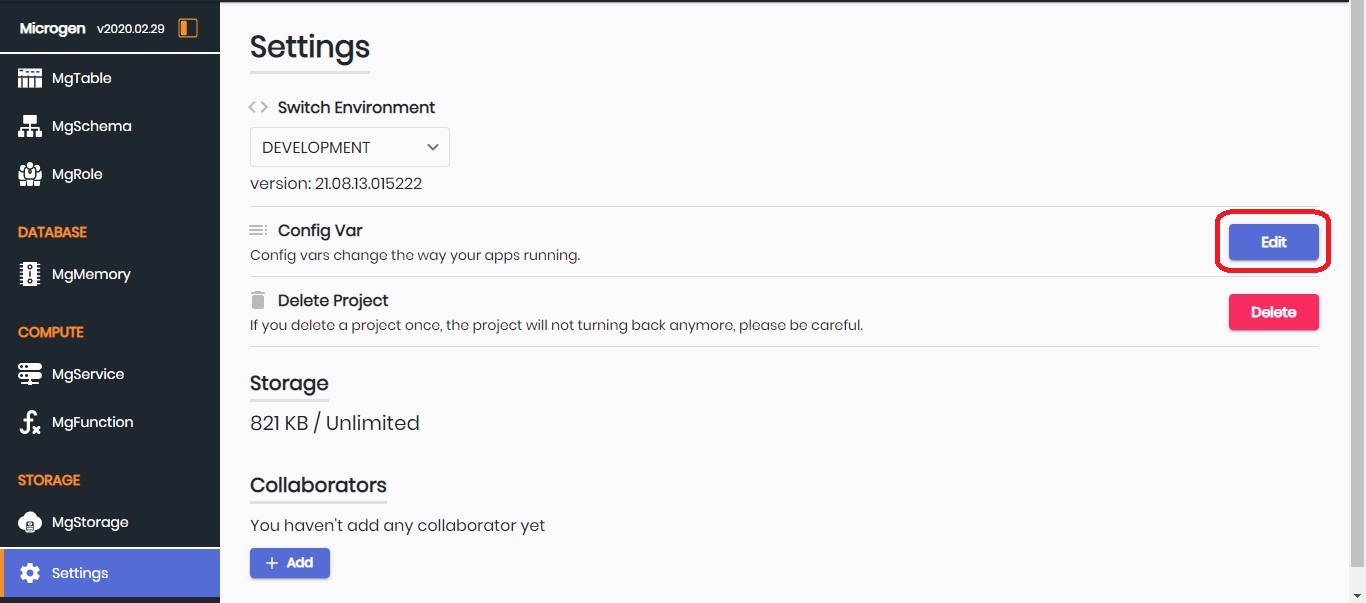Click the page vertical scrollbar

point(1358,300)
